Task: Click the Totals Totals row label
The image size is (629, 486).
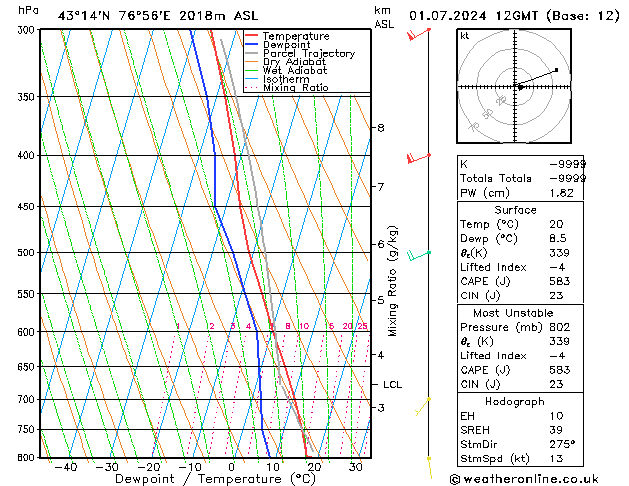Action: pyautogui.click(x=496, y=178)
